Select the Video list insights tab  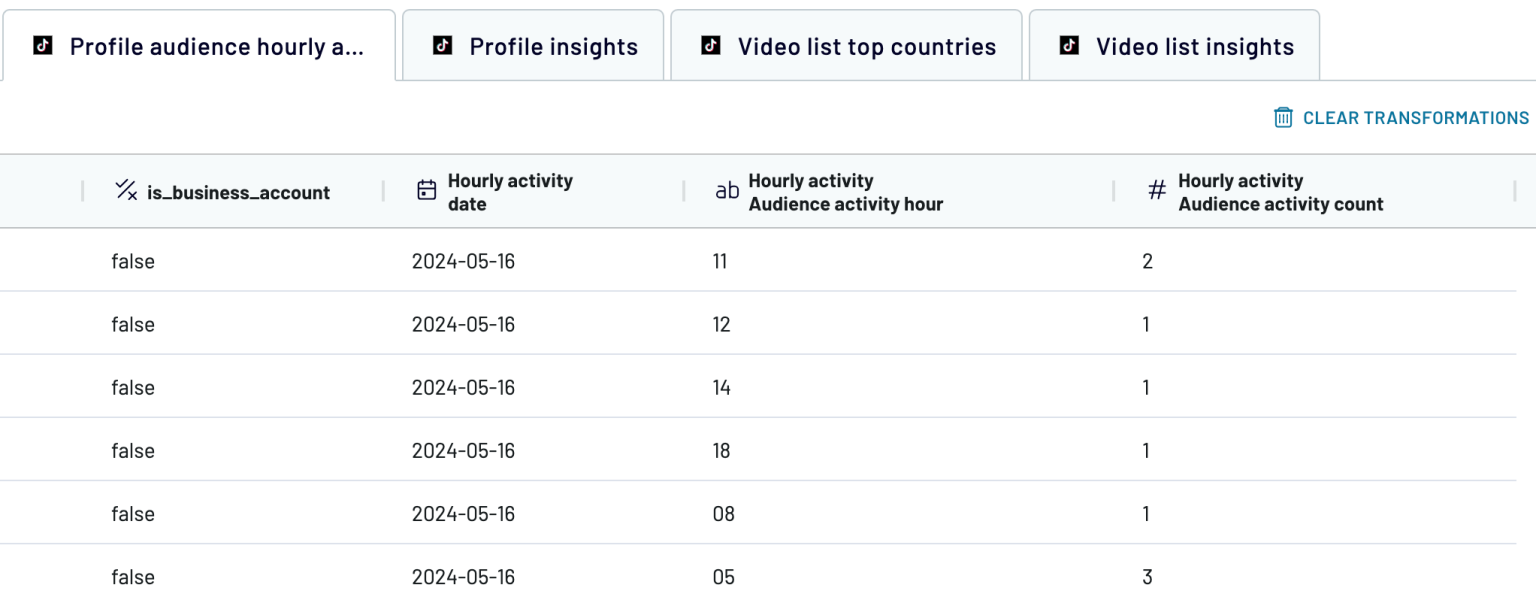(x=1194, y=45)
